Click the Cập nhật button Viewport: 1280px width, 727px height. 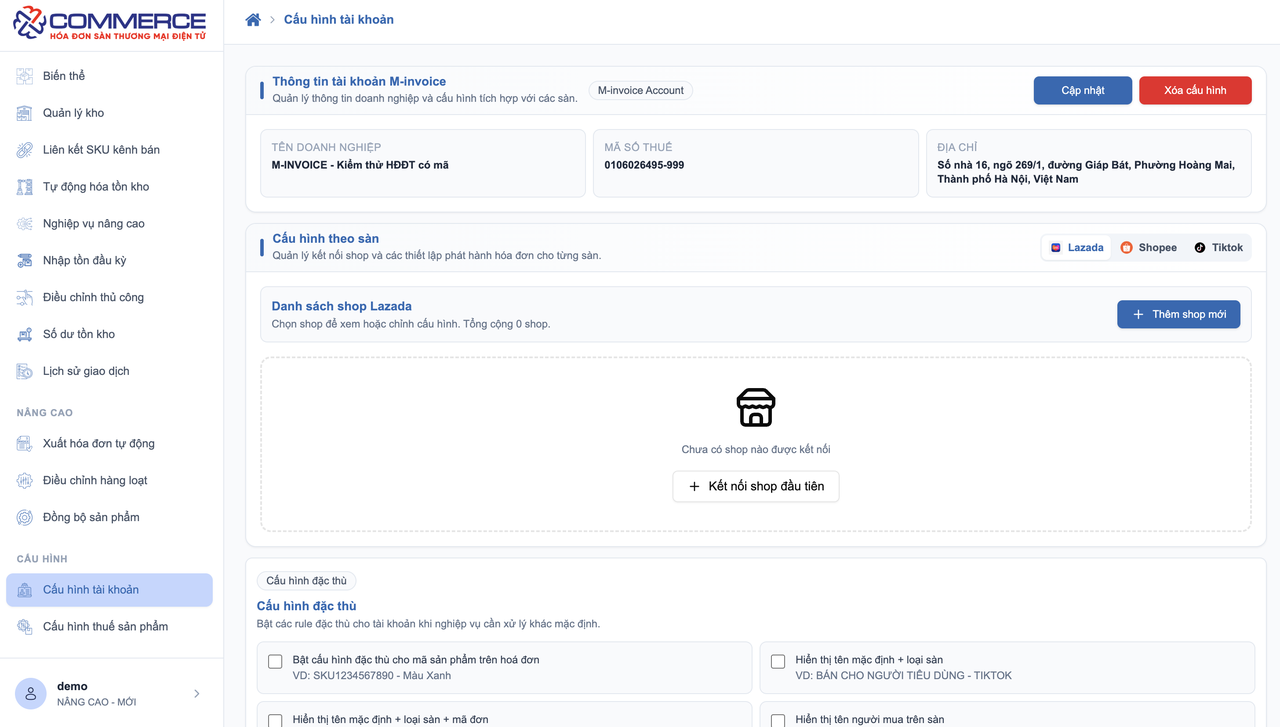point(1083,90)
